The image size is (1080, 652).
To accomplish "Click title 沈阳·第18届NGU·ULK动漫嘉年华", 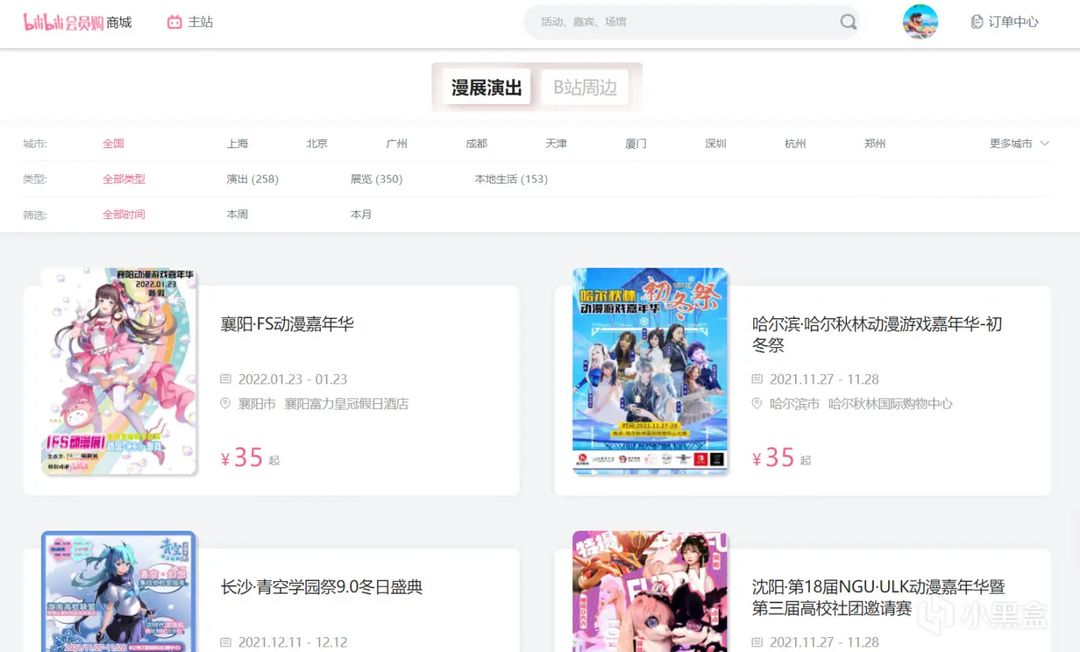I will pyautogui.click(x=878, y=597).
